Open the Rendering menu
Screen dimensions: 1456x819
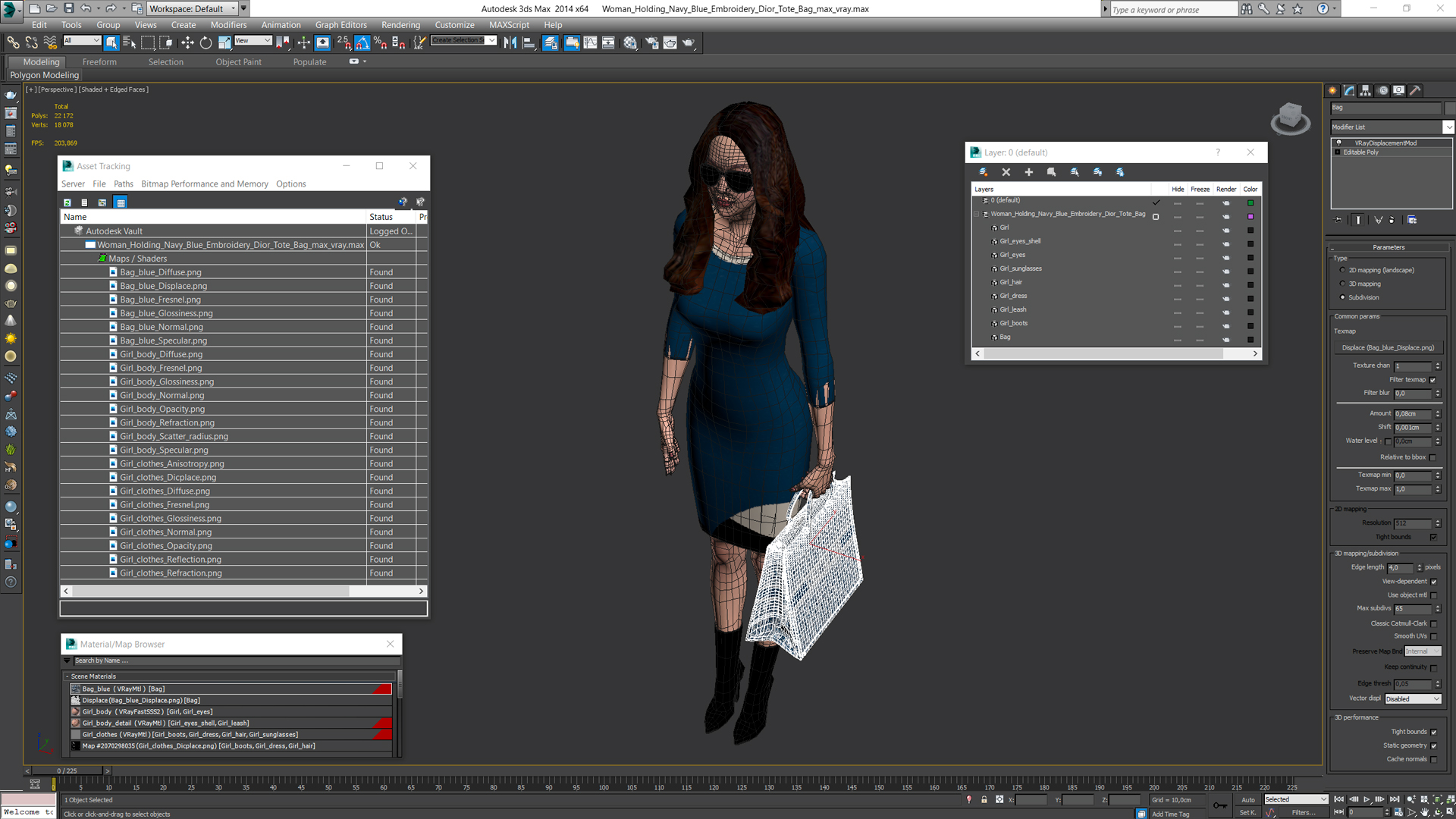click(400, 25)
